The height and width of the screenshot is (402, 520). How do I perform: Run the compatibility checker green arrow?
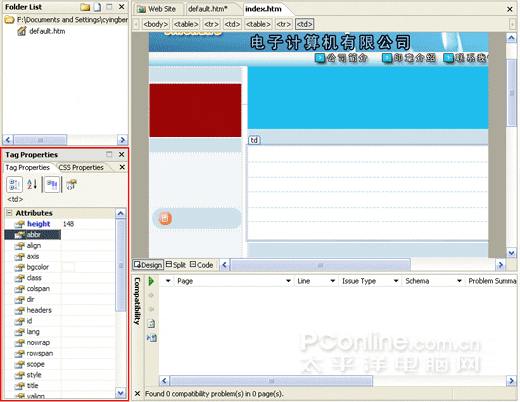151,281
